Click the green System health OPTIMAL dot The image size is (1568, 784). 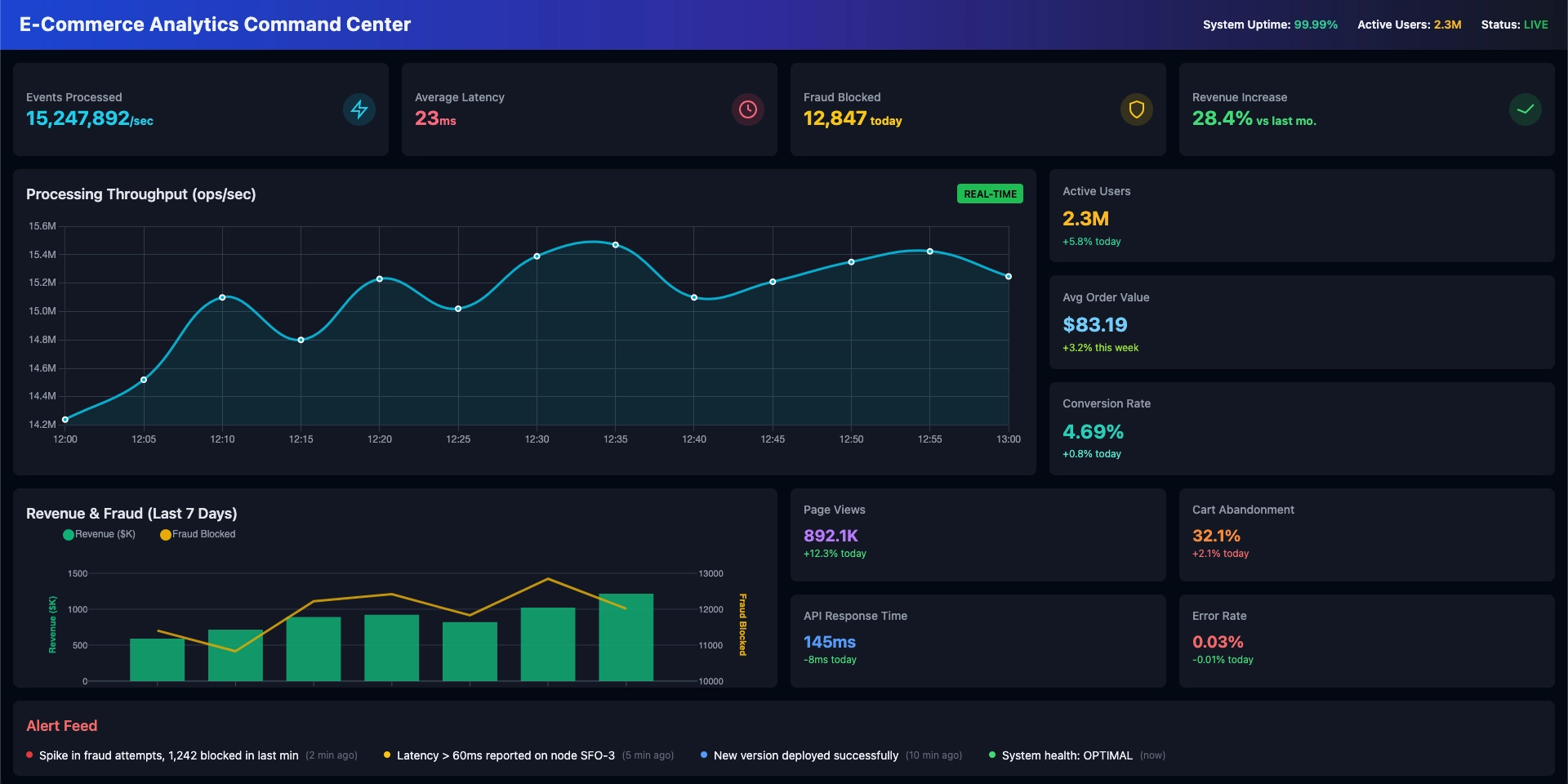pyautogui.click(x=992, y=755)
